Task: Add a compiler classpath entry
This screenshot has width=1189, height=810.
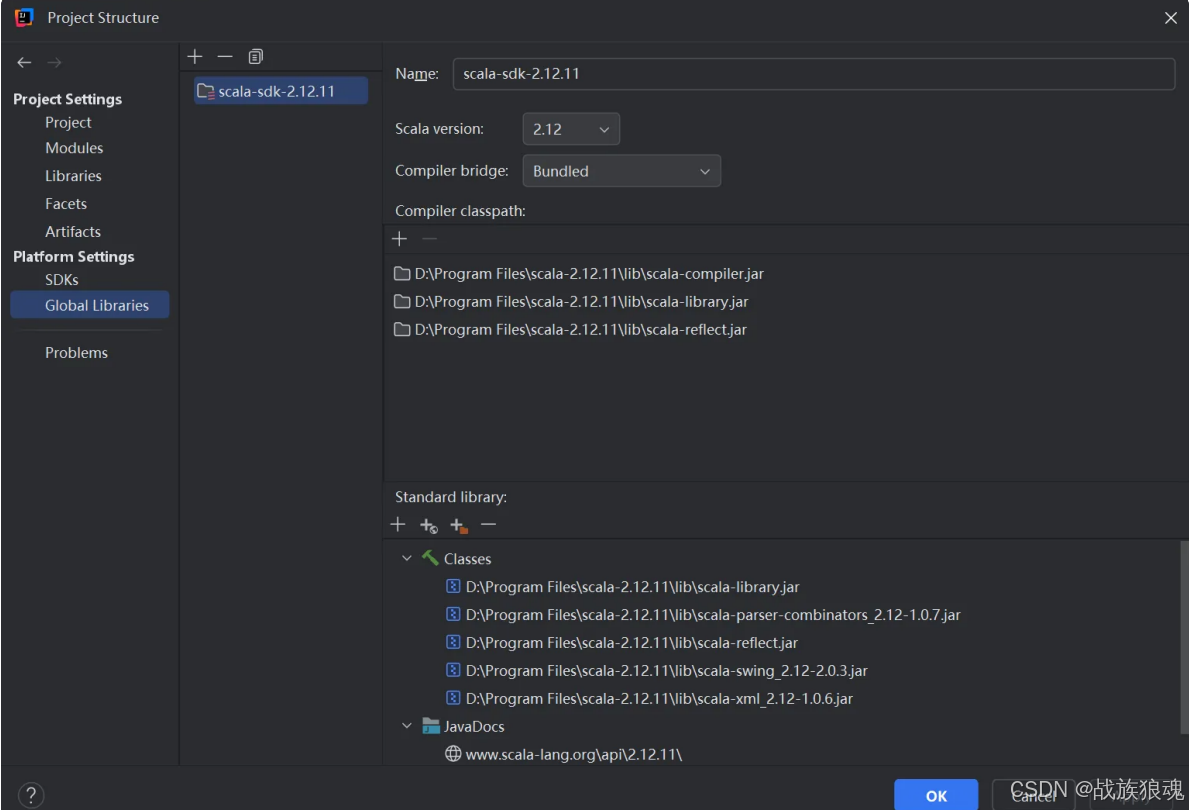Action: coord(400,239)
